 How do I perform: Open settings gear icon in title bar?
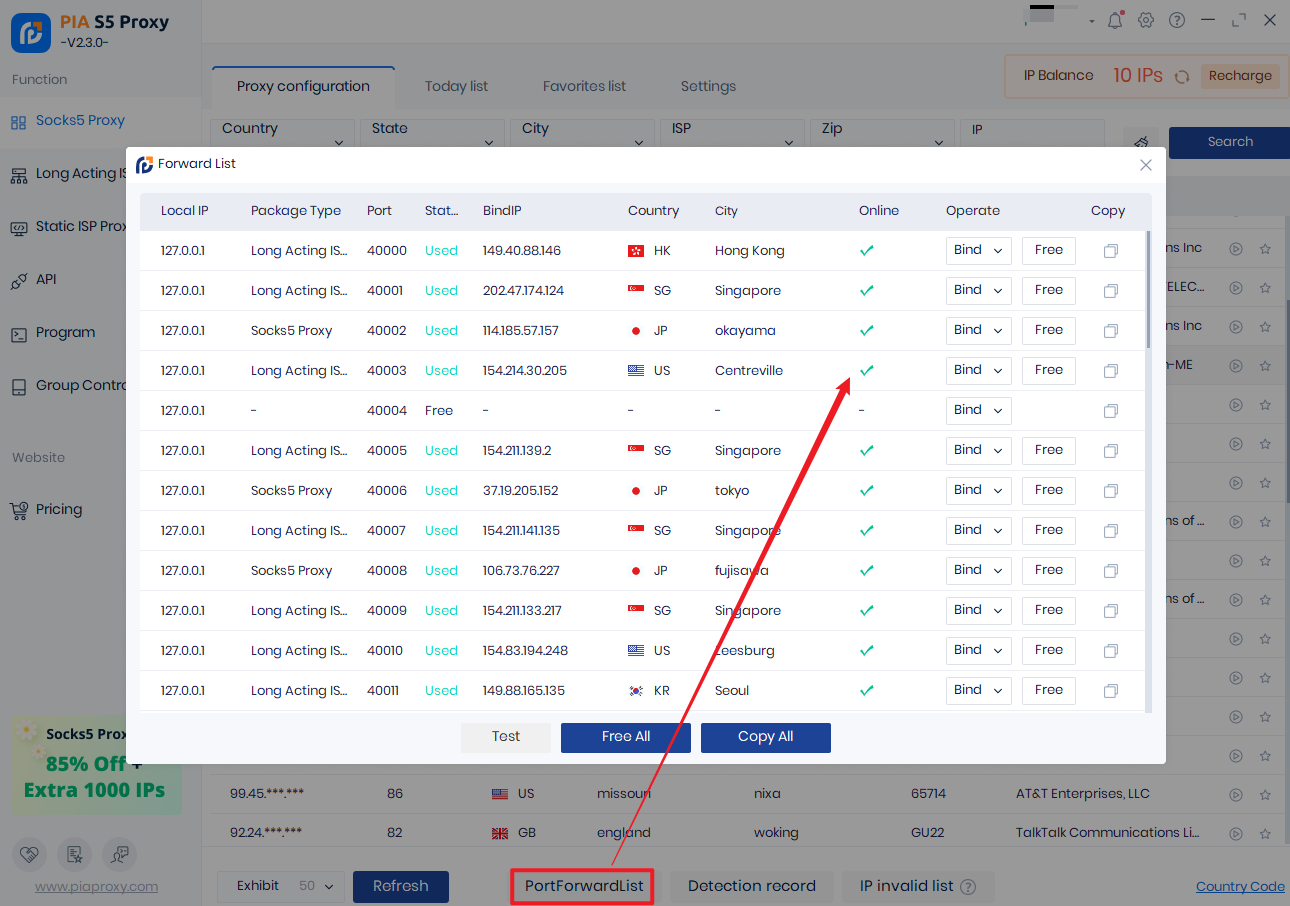(1146, 20)
